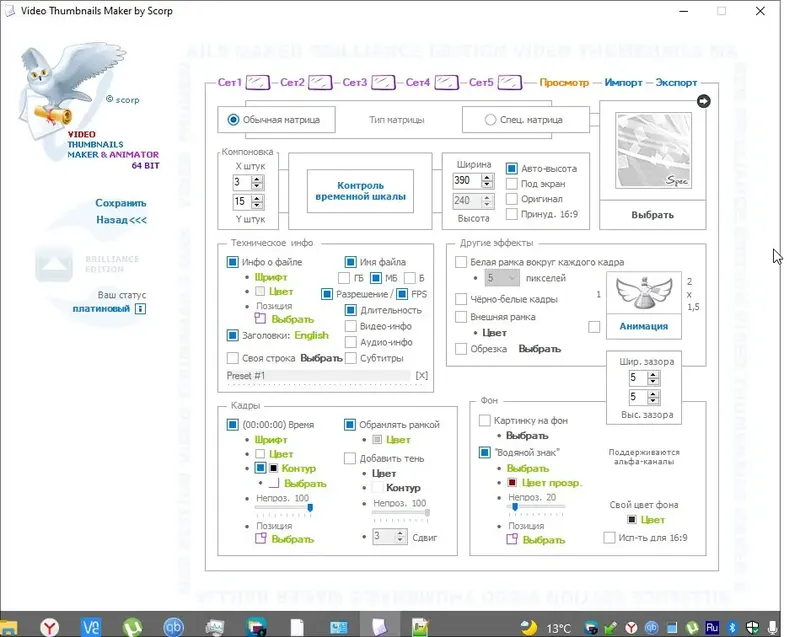800x637 pixels.
Task: Open the Сет3 preset icon
Action: point(383,82)
